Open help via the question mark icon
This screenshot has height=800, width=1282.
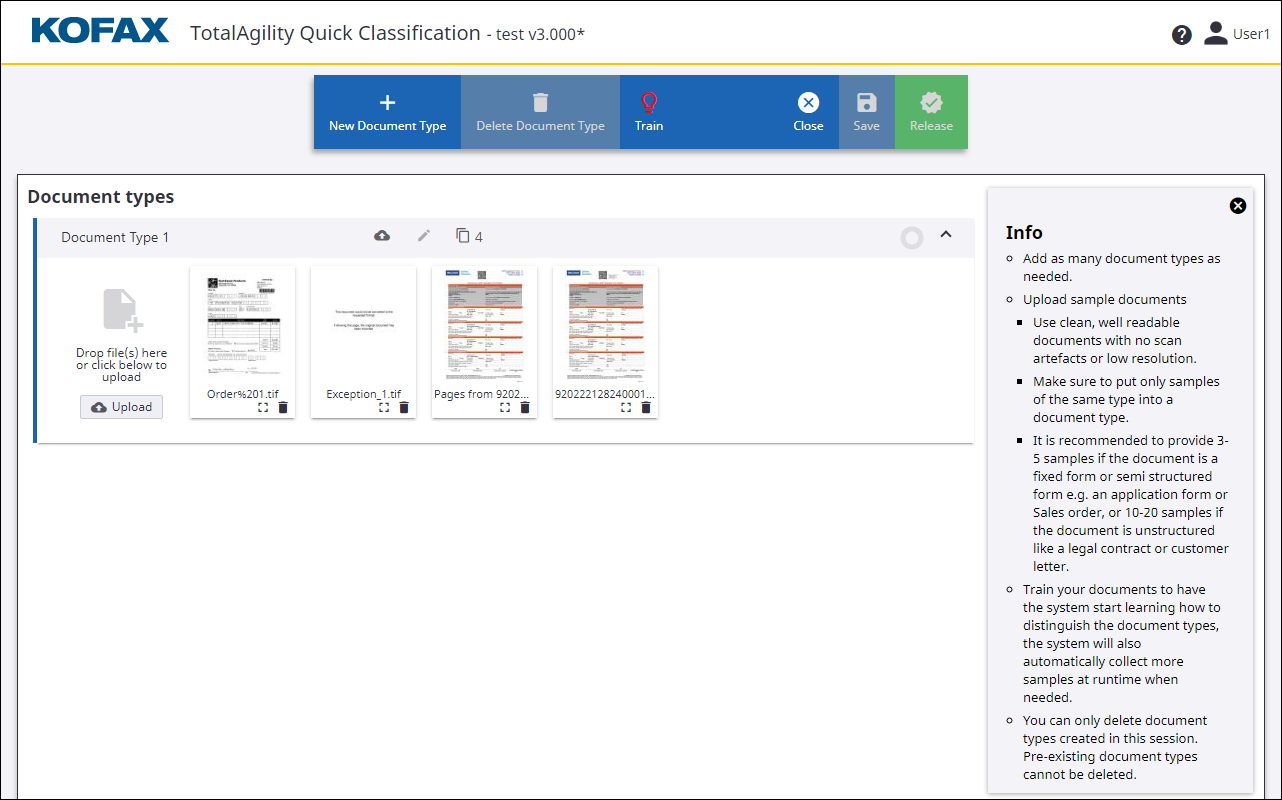pos(1182,34)
